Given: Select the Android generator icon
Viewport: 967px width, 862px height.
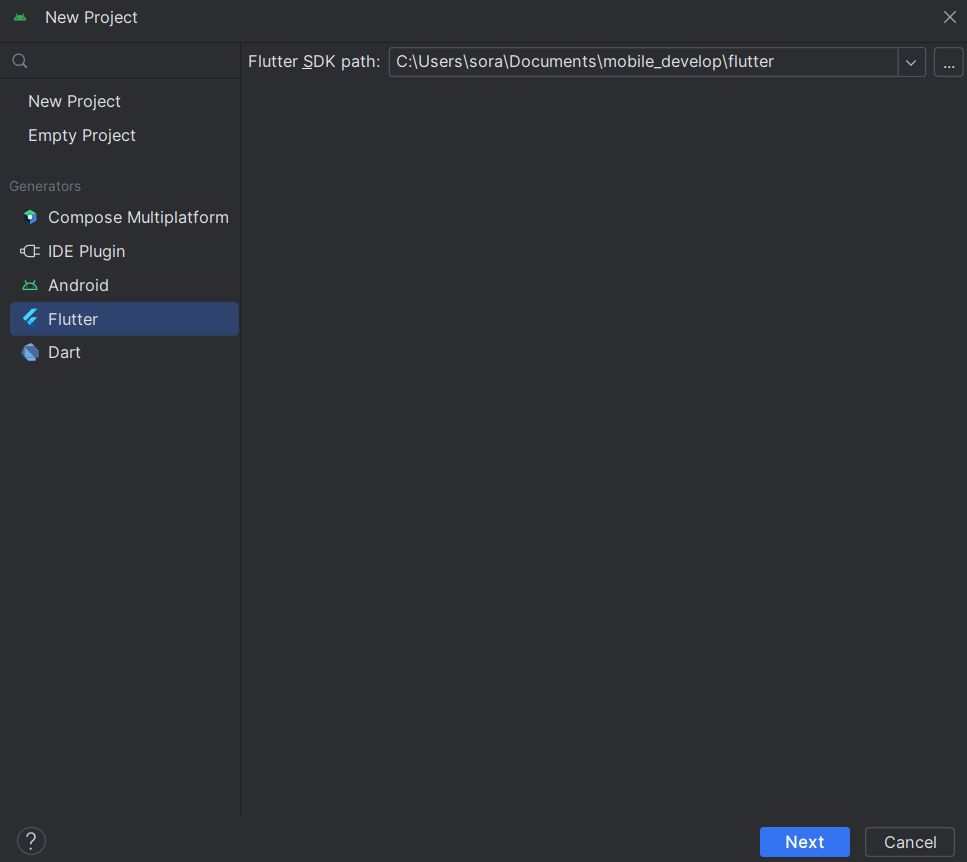Looking at the screenshot, I should click(29, 285).
